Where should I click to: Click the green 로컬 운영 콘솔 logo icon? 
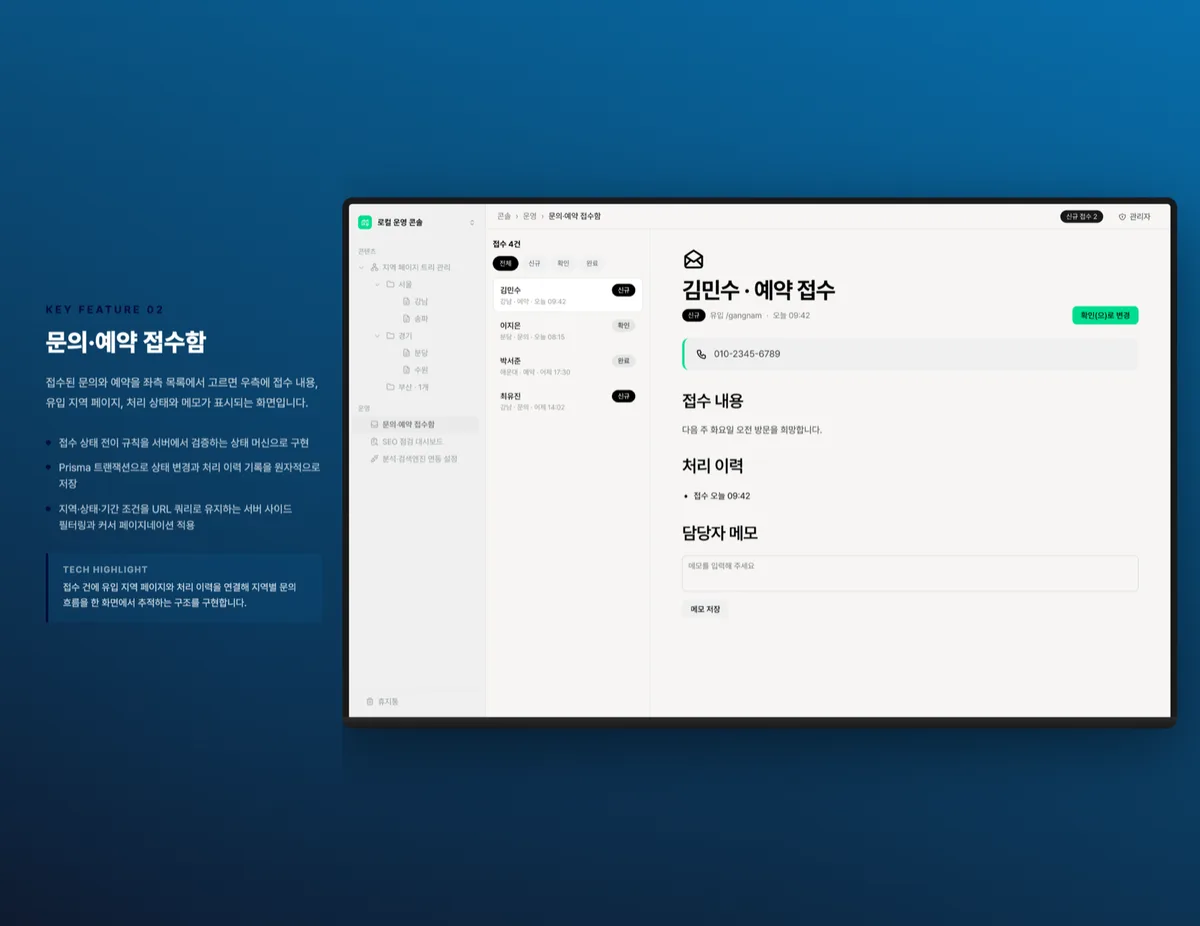tap(365, 222)
